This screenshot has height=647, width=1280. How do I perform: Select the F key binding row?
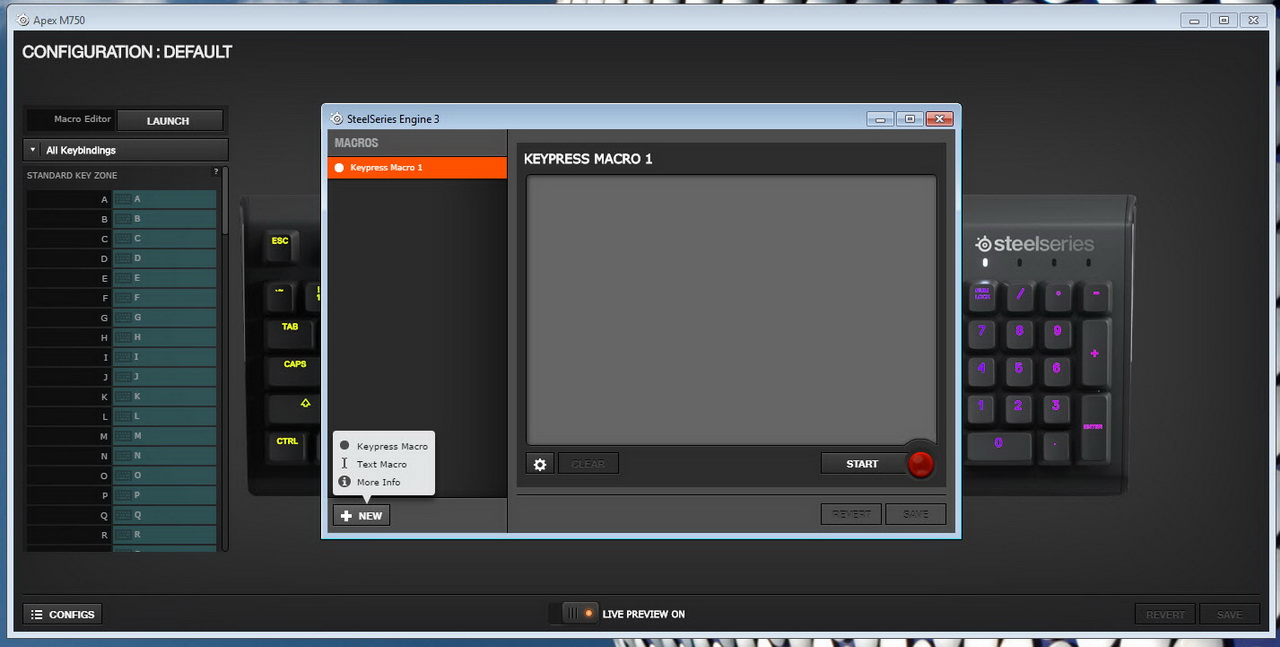click(x=121, y=298)
